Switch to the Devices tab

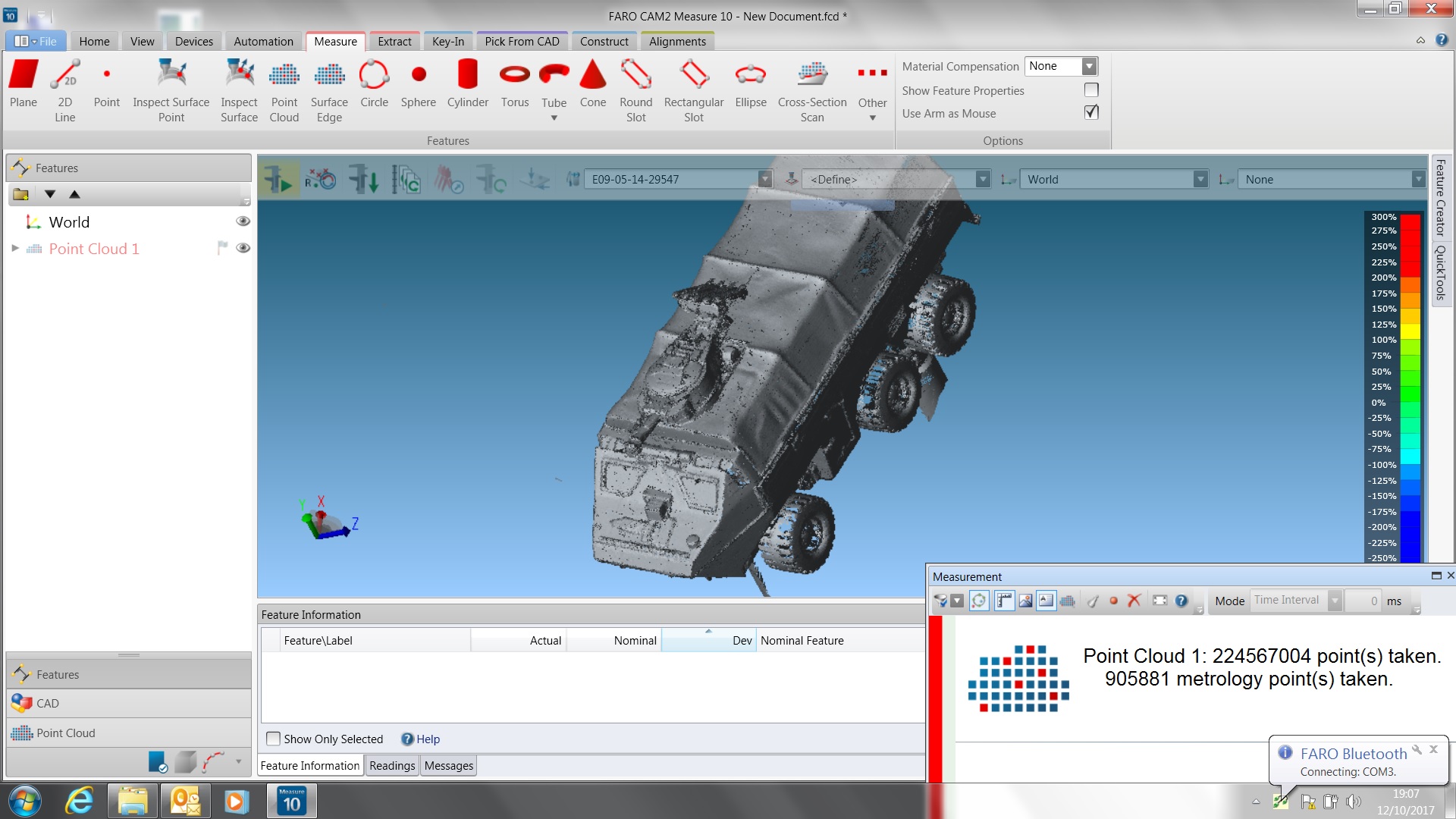[x=194, y=42]
